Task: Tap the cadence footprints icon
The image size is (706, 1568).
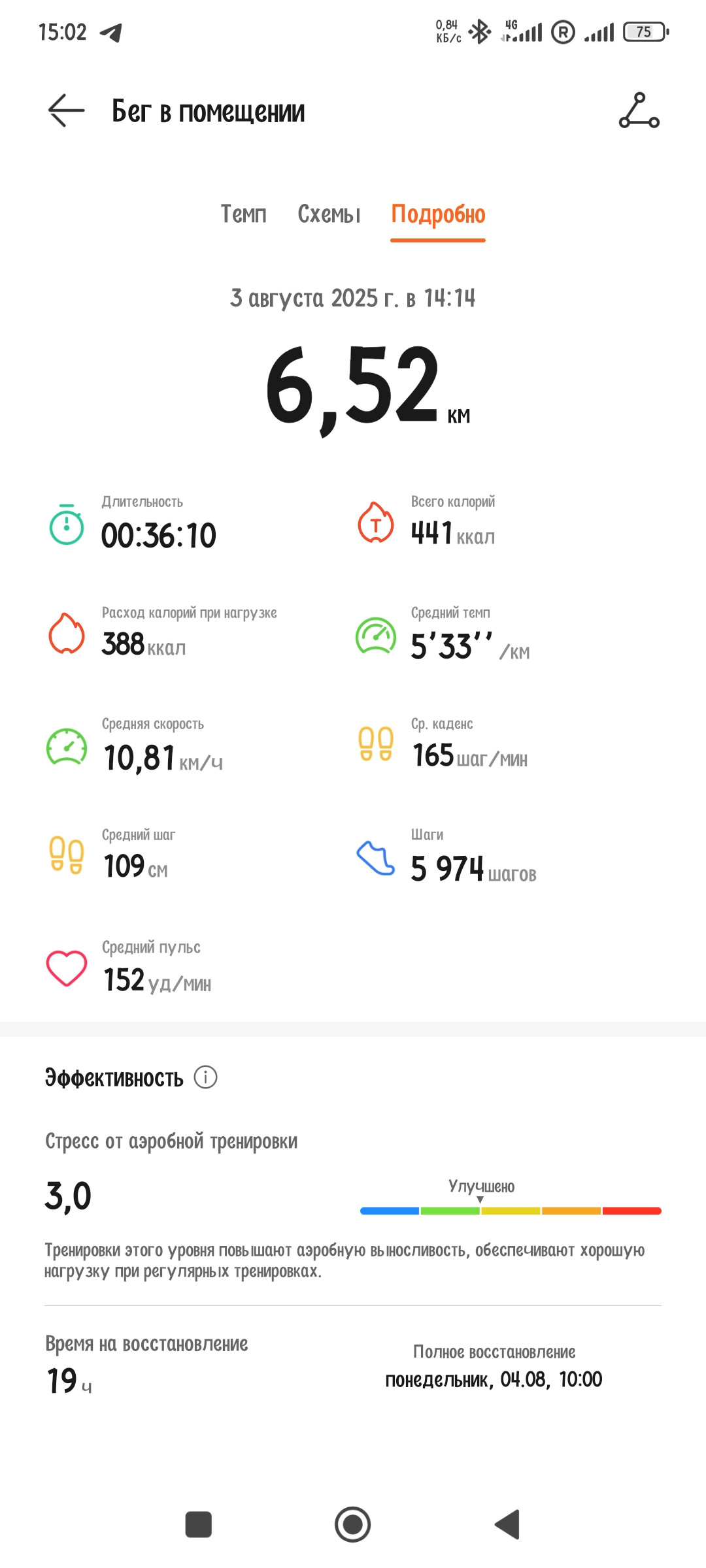Action: (x=375, y=743)
